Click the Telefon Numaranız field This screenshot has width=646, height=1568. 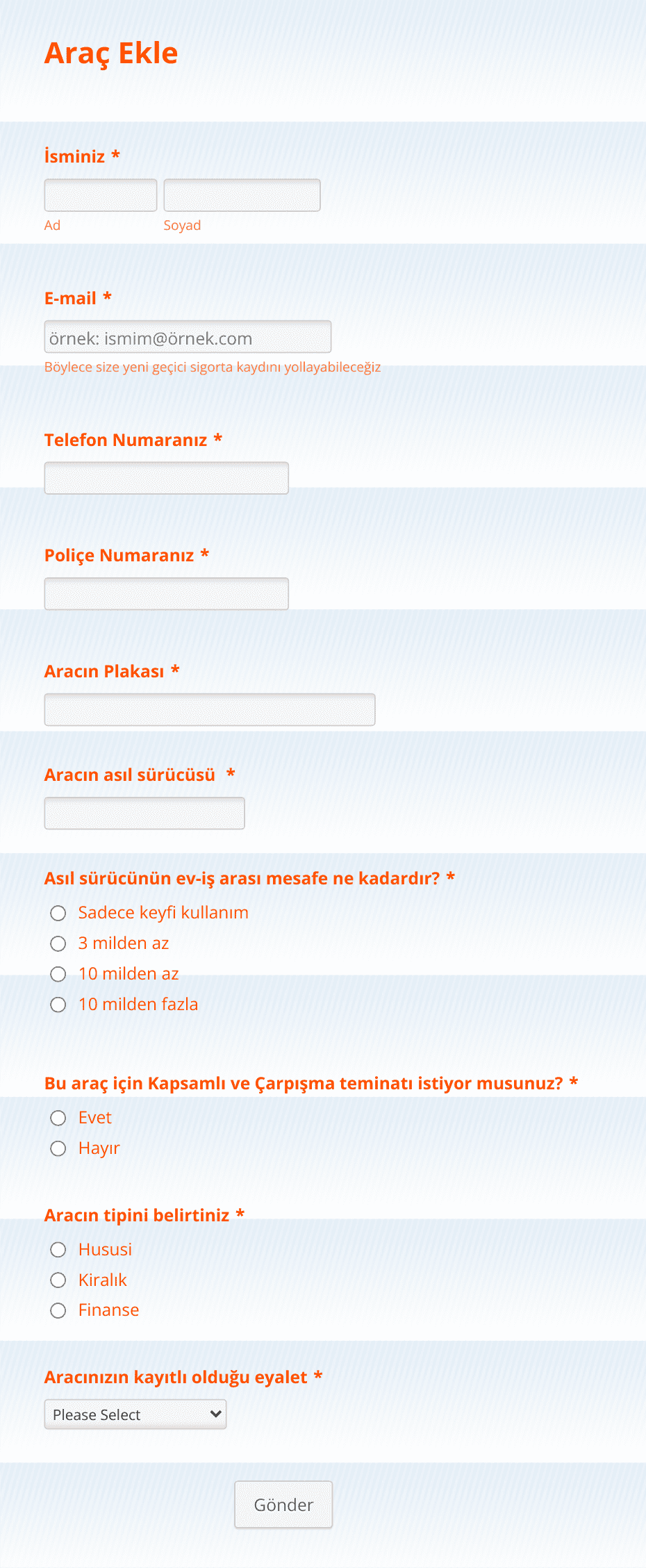click(x=166, y=477)
